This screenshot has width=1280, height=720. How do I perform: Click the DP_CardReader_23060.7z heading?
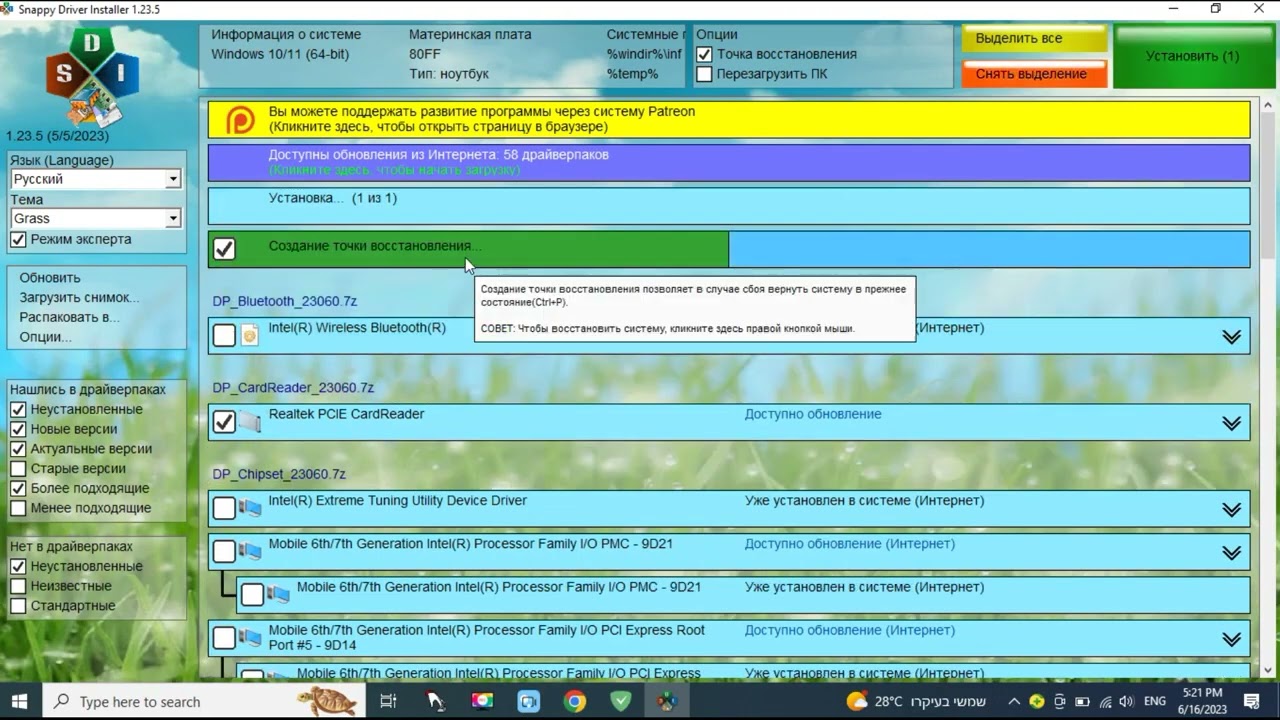tap(293, 388)
